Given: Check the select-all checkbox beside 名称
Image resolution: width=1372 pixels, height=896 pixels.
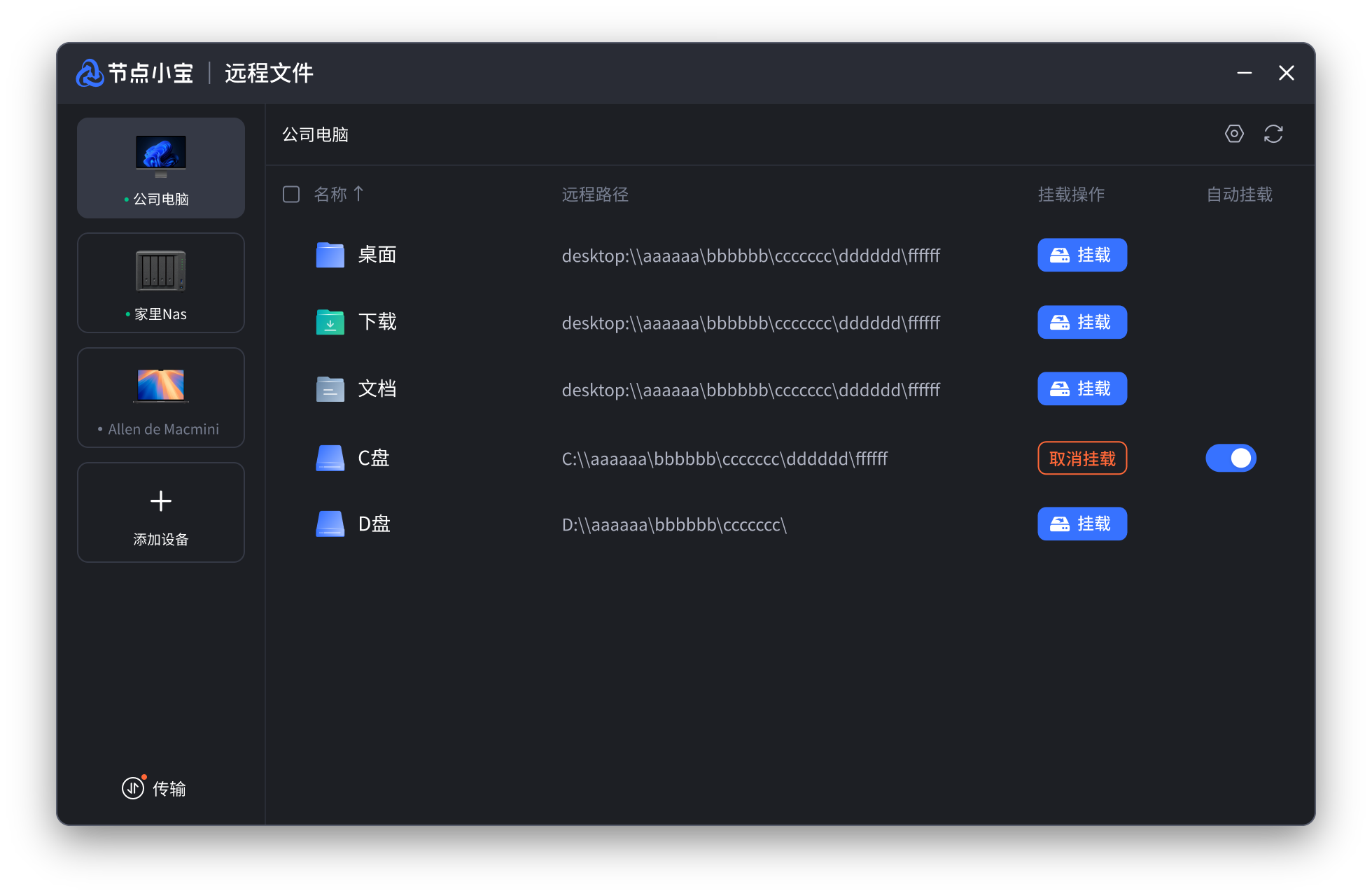Looking at the screenshot, I should tap(291, 194).
